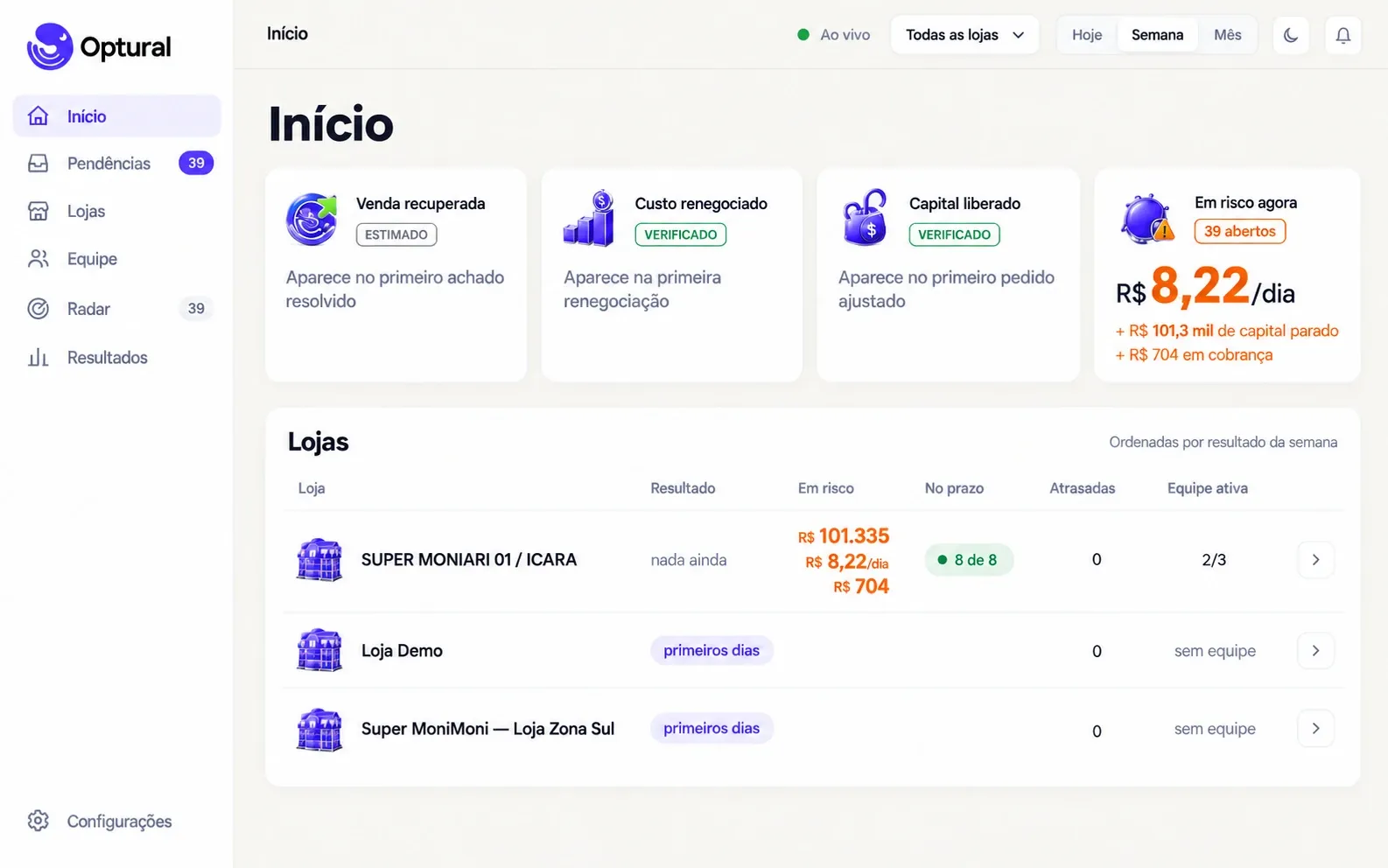Click the R$ 101.335 at-risk value
Image resolution: width=1388 pixels, height=868 pixels.
[844, 535]
